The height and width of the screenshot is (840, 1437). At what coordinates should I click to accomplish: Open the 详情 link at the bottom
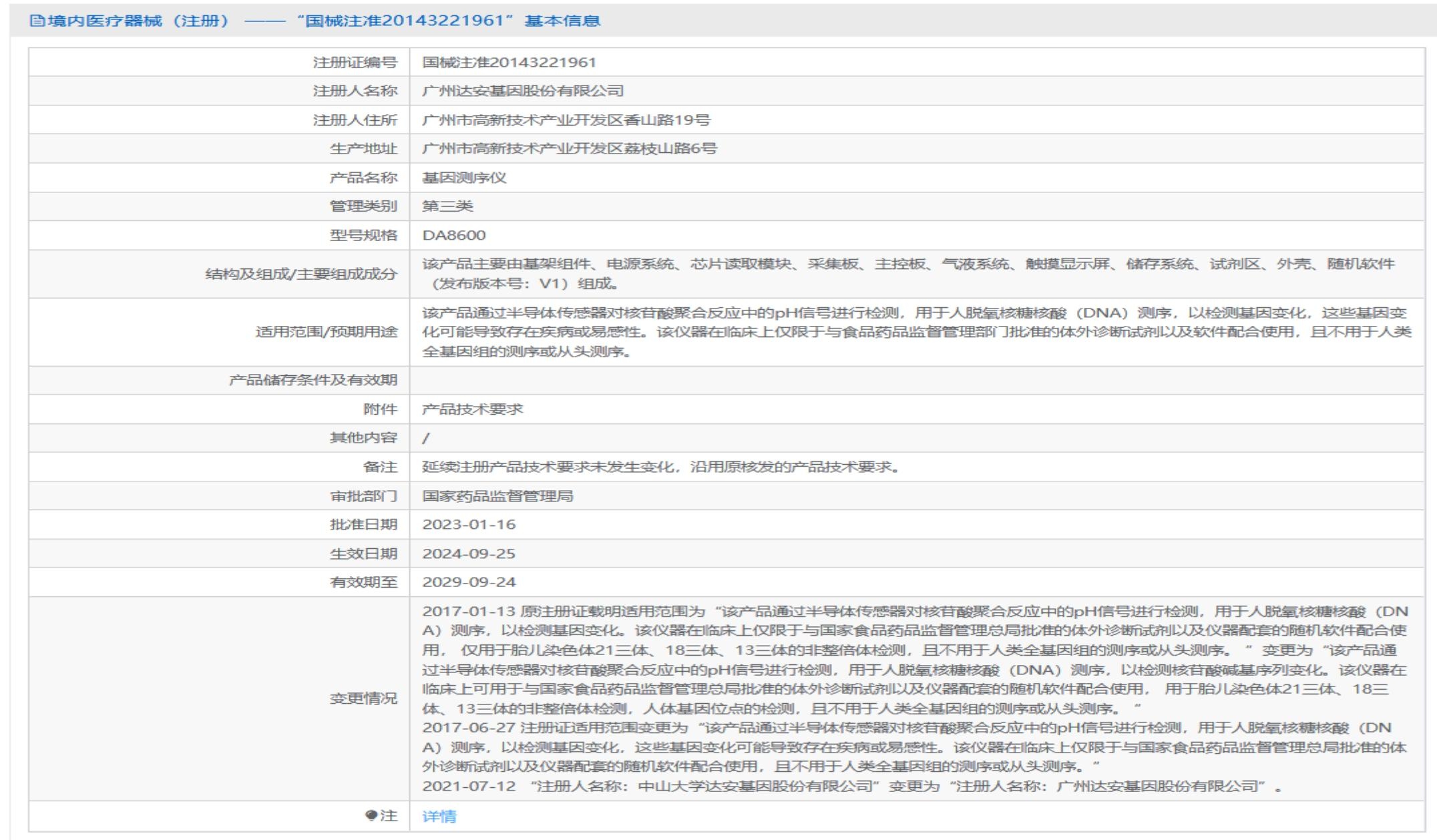pos(439,816)
